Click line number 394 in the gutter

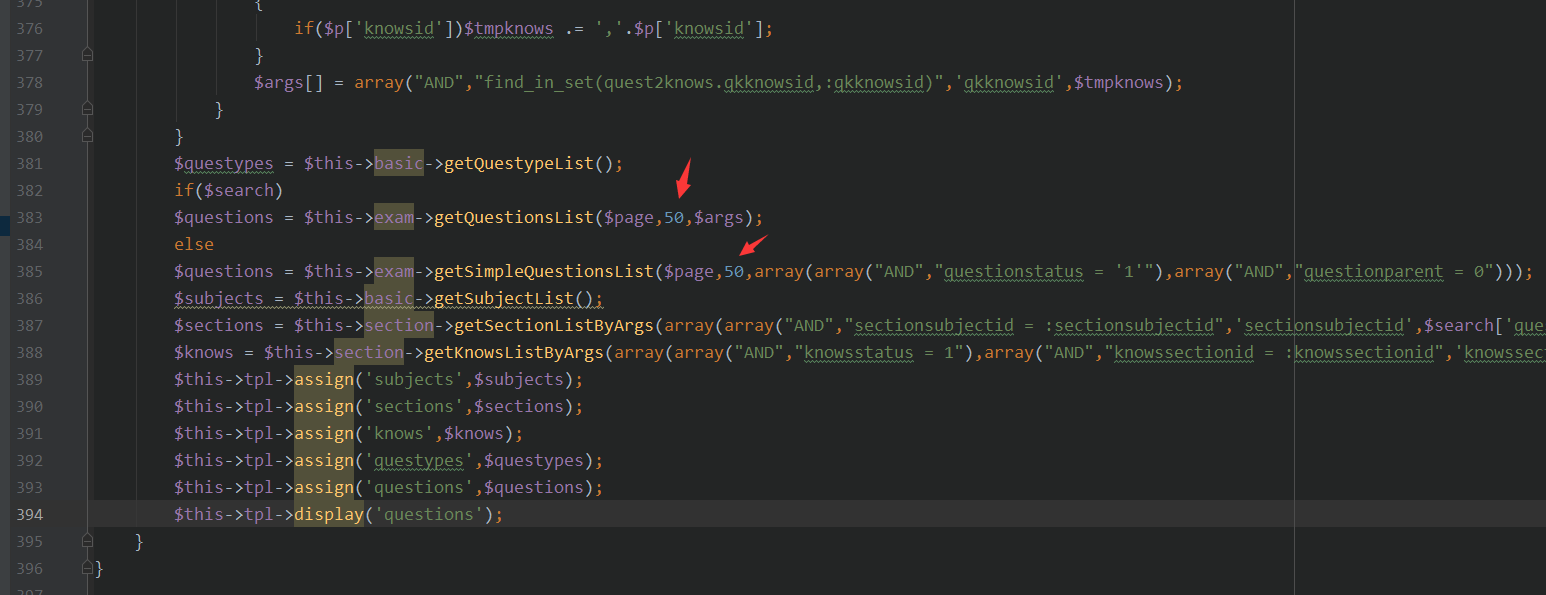(29, 514)
